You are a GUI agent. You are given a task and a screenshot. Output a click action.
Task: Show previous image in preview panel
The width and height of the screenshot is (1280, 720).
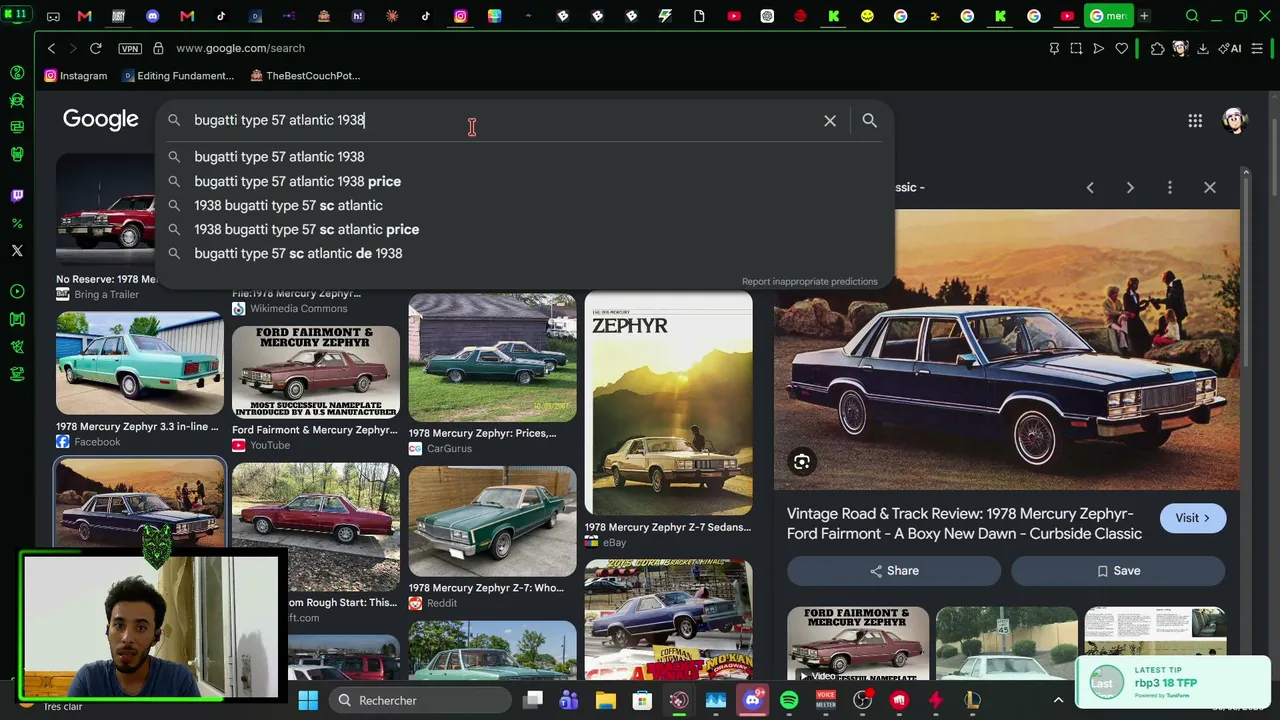1090,187
